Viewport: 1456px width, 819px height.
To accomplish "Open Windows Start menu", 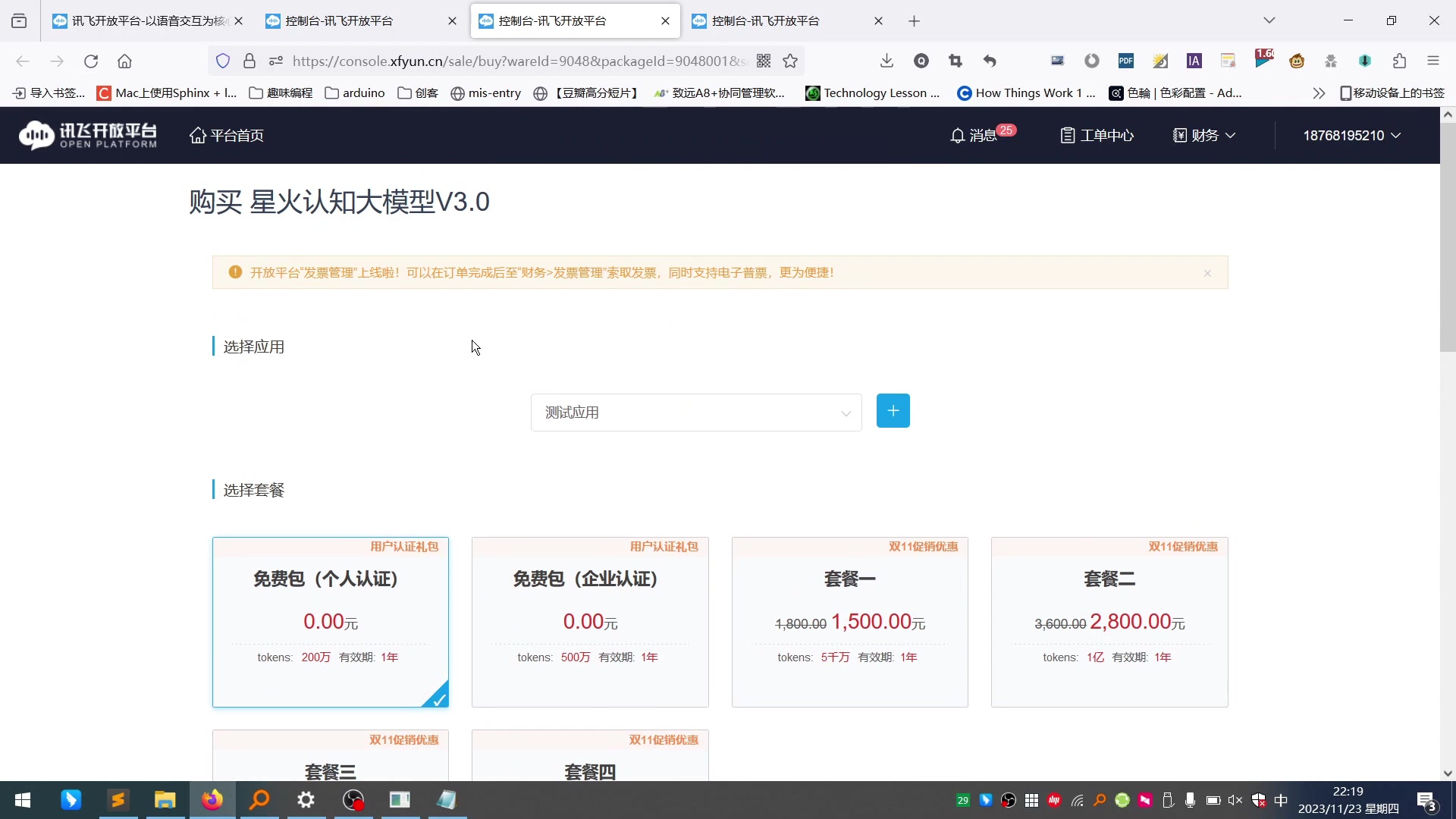I will click(23, 800).
